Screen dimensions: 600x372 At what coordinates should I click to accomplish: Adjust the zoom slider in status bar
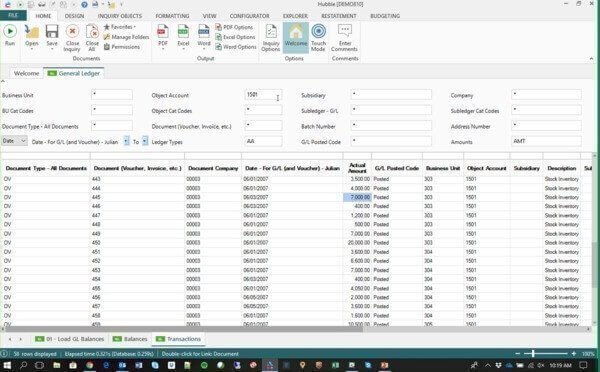click(533, 354)
